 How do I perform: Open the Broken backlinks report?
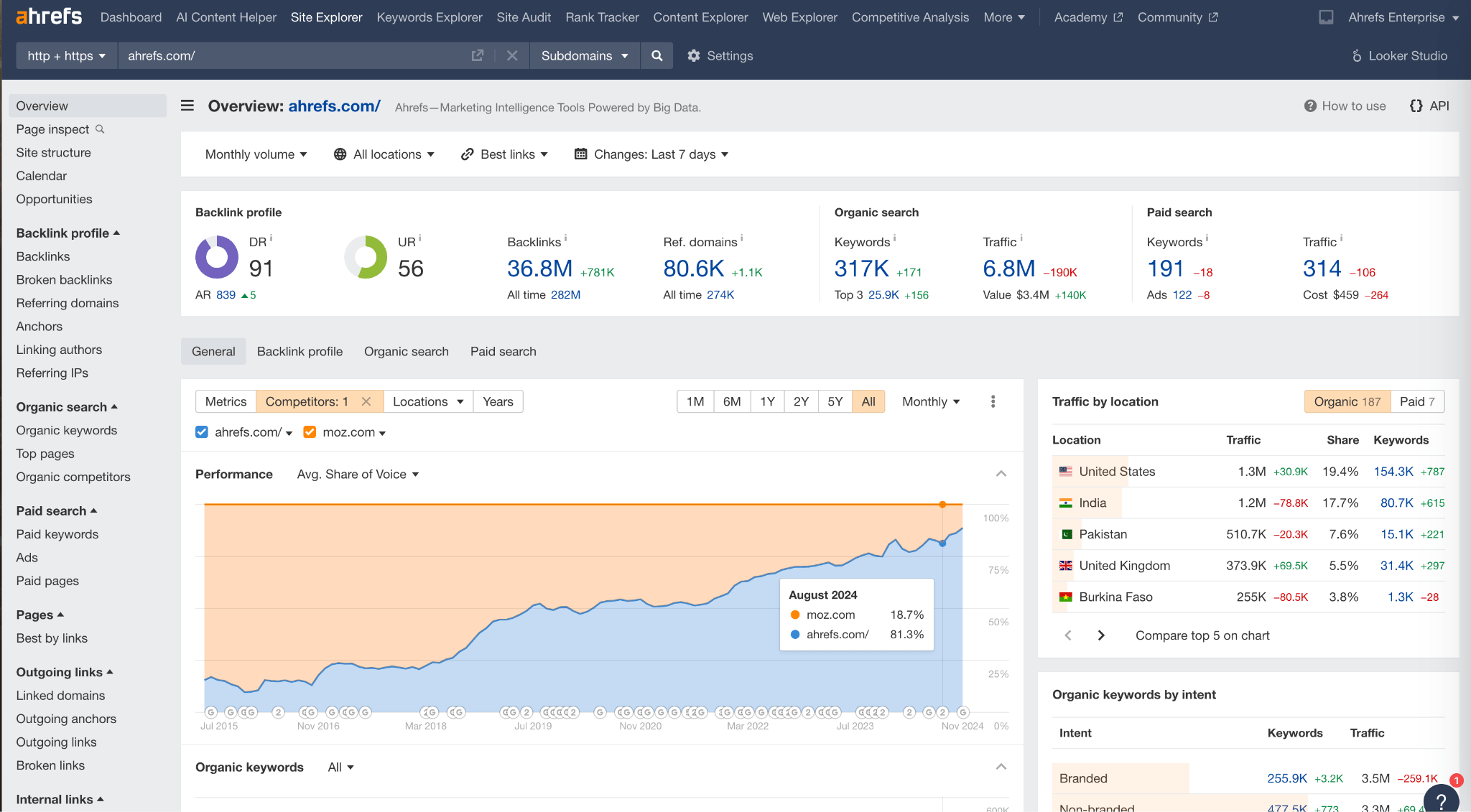(64, 279)
